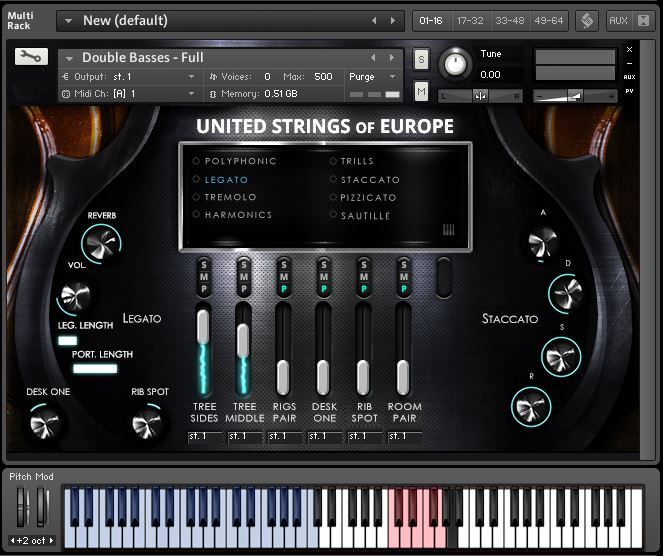Click the staccato D decay knob
Screen dimensions: 663x556
coord(566,293)
